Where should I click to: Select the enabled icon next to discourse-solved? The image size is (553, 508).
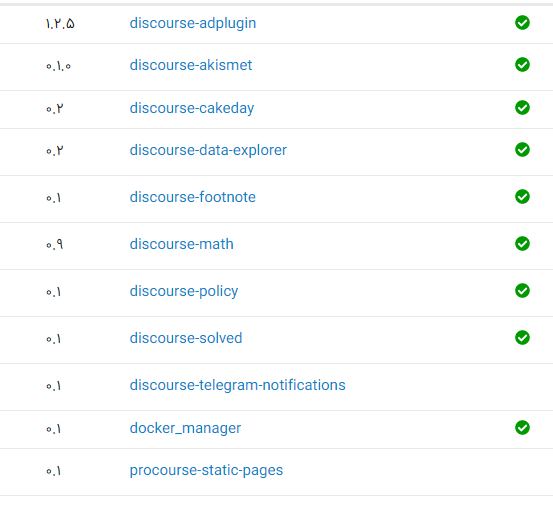pos(522,338)
